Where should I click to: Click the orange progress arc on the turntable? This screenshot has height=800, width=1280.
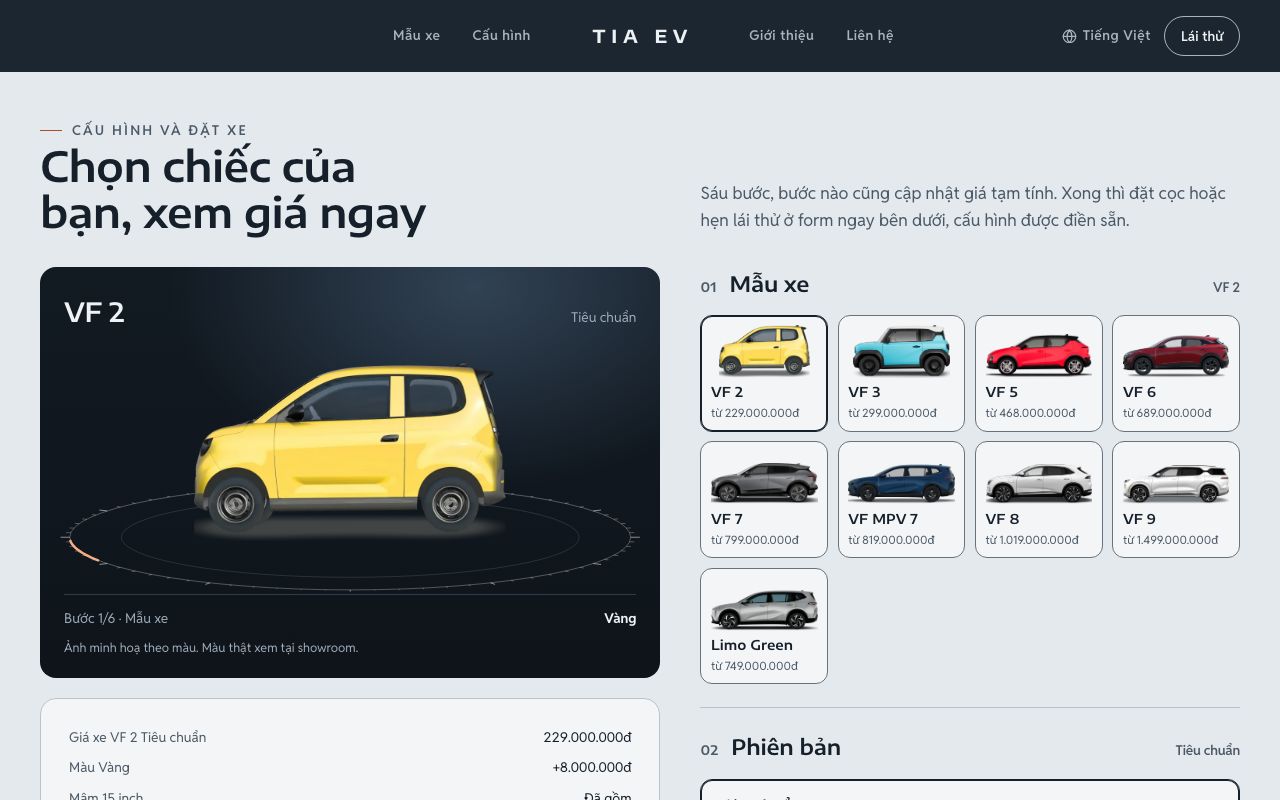tap(82, 550)
